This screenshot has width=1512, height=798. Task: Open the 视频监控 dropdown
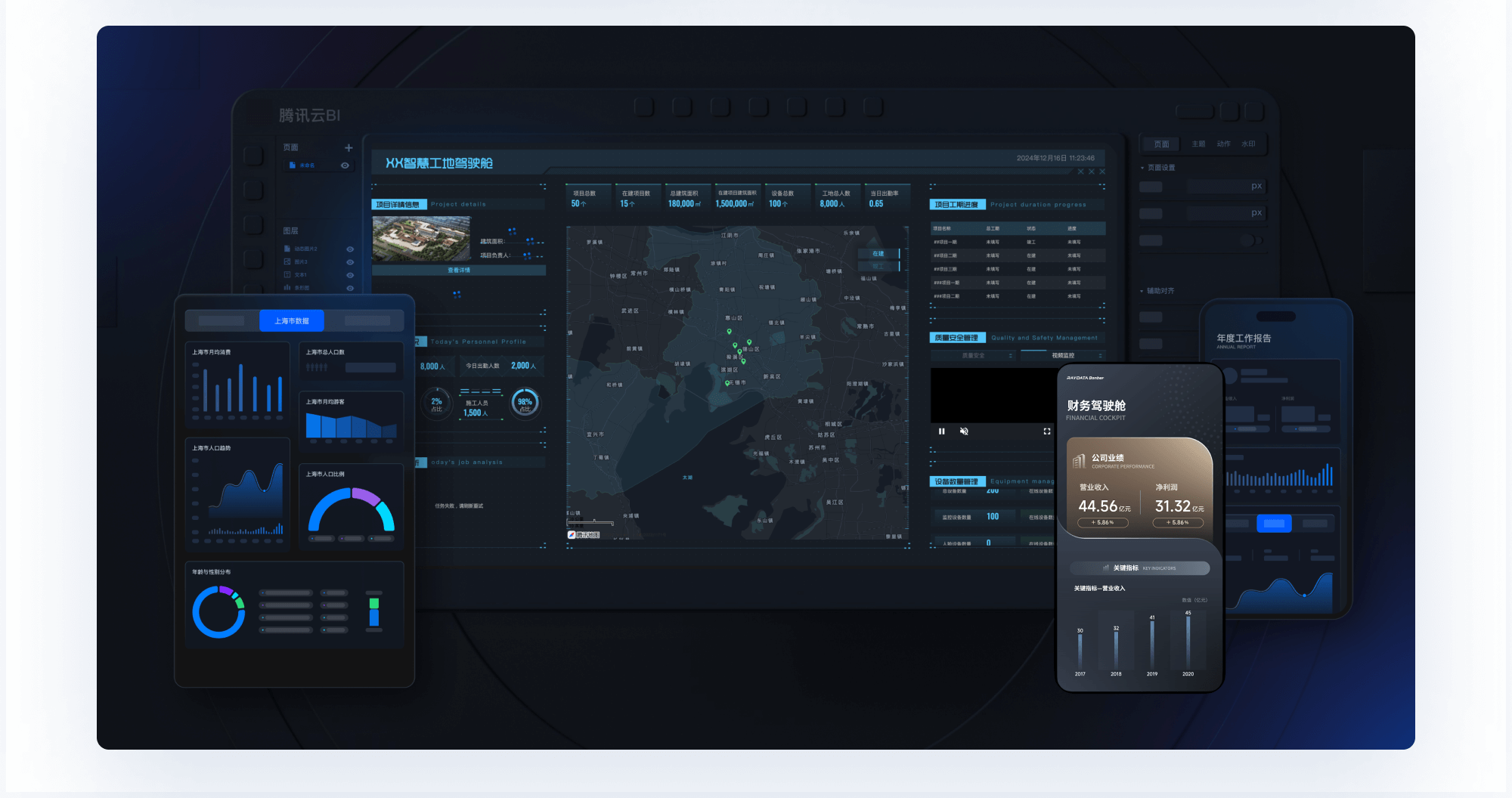coord(1063,356)
